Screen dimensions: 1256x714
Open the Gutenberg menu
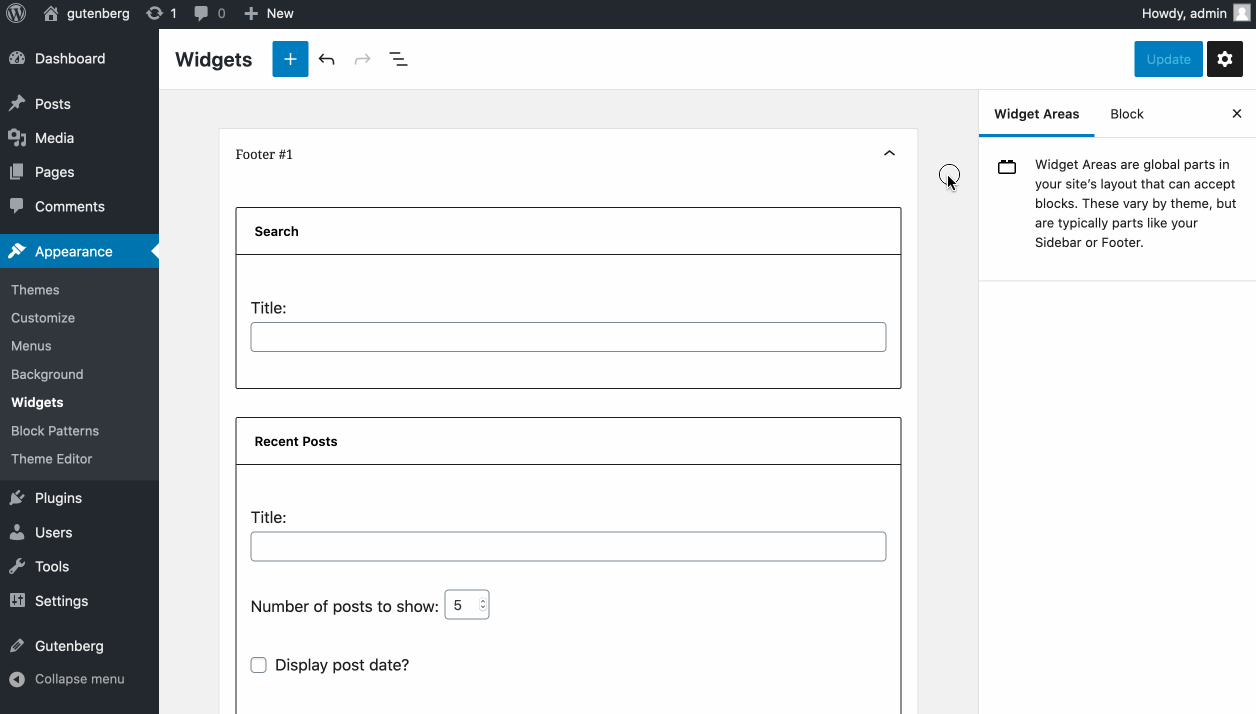click(79, 646)
